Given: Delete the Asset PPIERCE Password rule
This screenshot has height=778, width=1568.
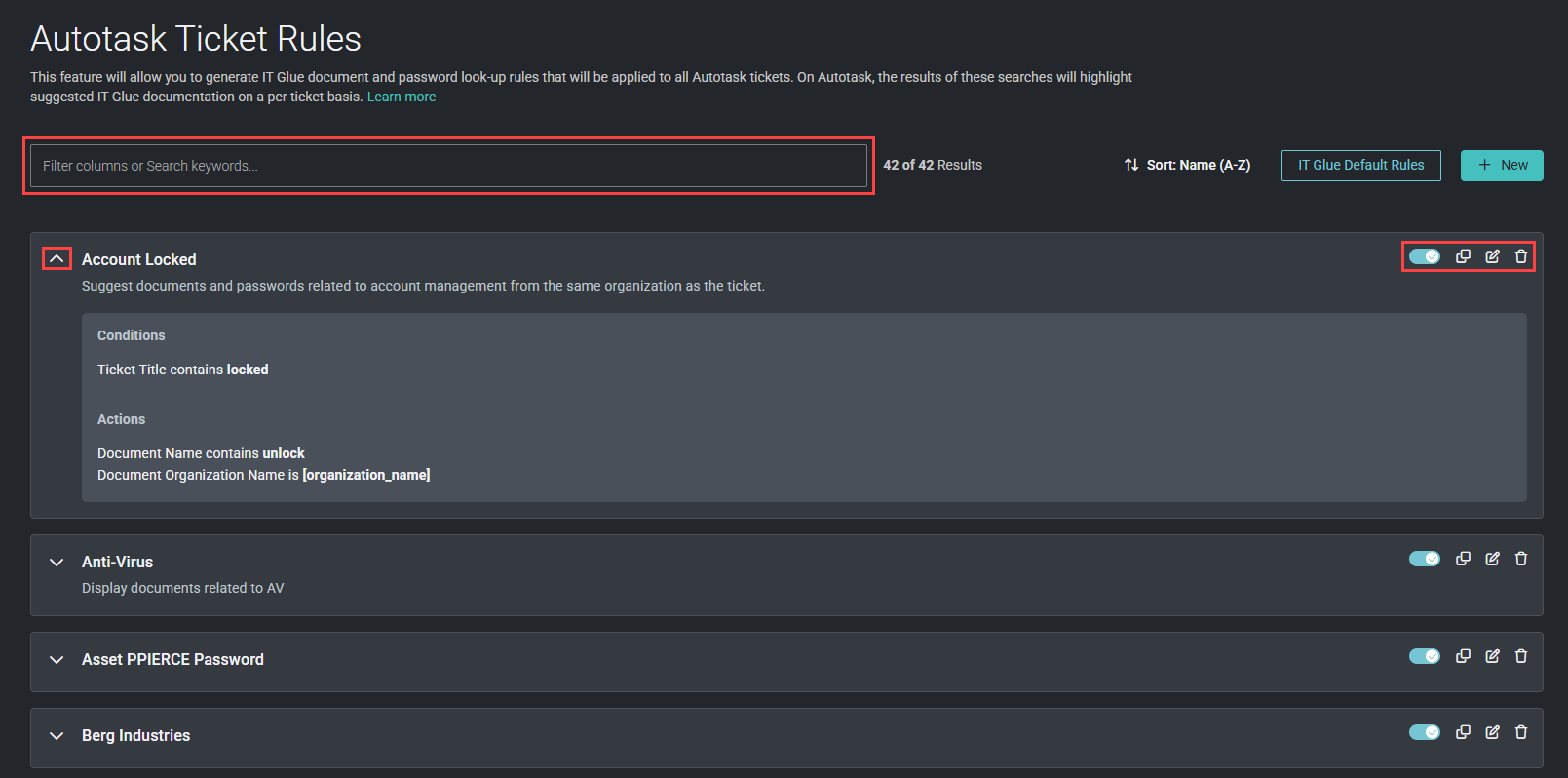Looking at the screenshot, I should point(1521,656).
